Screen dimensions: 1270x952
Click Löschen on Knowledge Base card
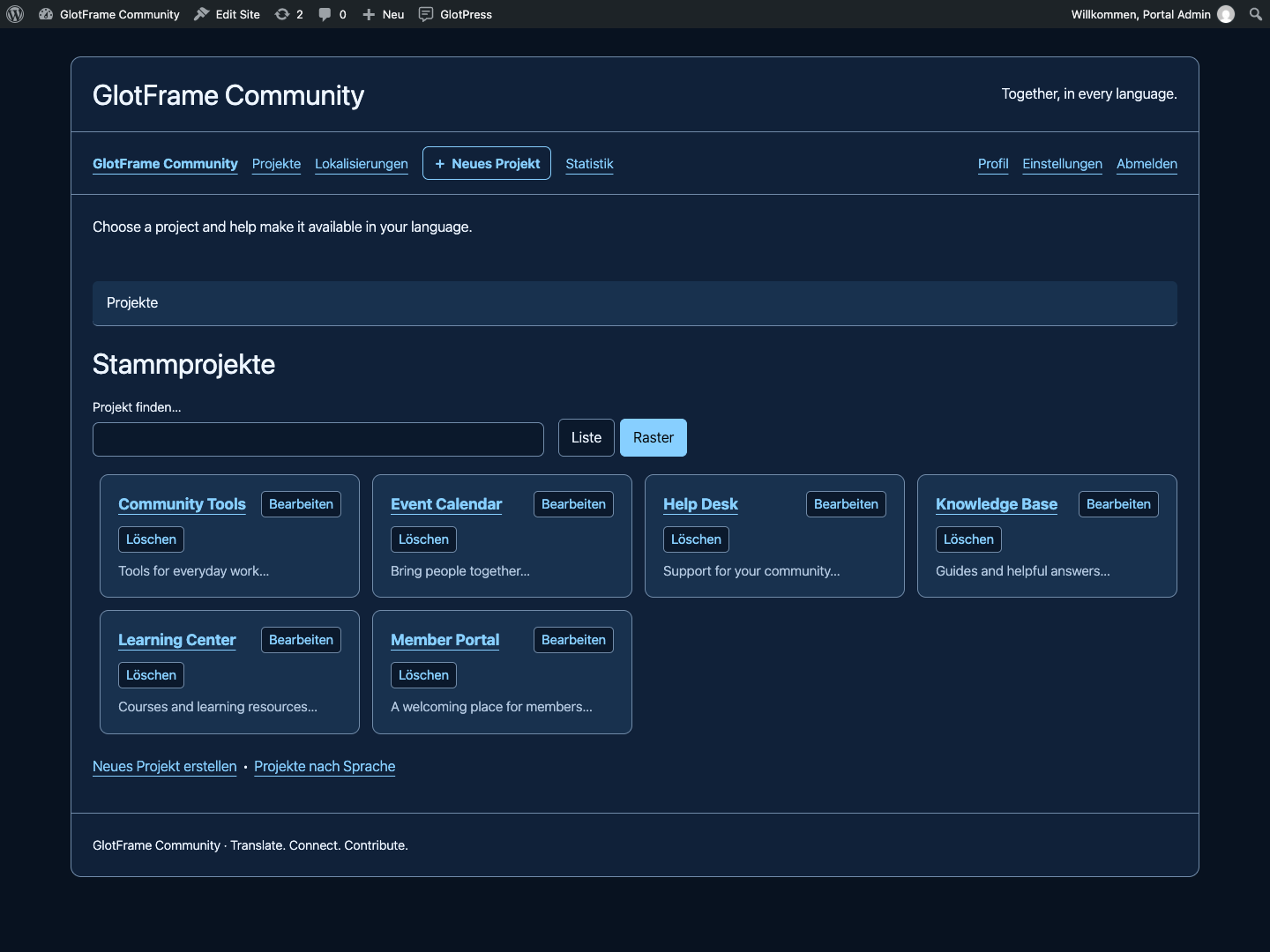point(968,539)
